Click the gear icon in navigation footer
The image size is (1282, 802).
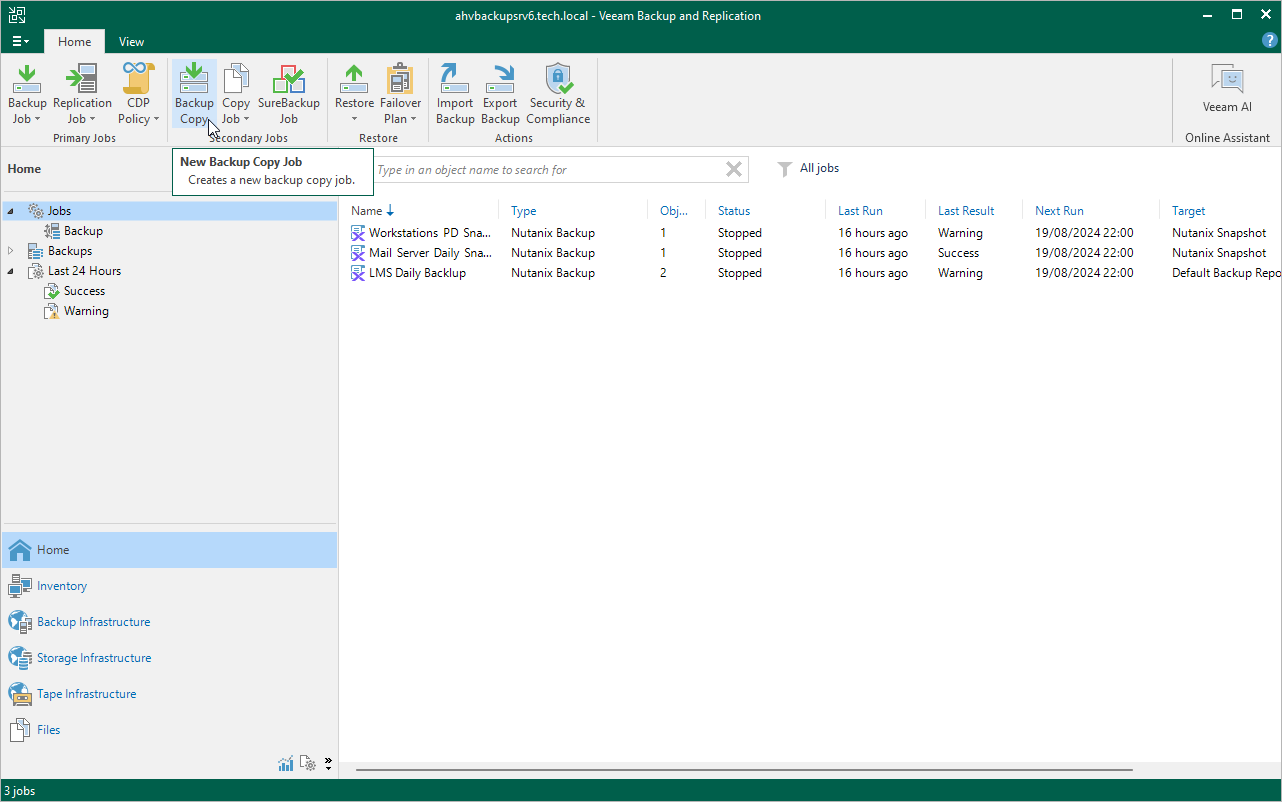pyautogui.click(x=308, y=764)
